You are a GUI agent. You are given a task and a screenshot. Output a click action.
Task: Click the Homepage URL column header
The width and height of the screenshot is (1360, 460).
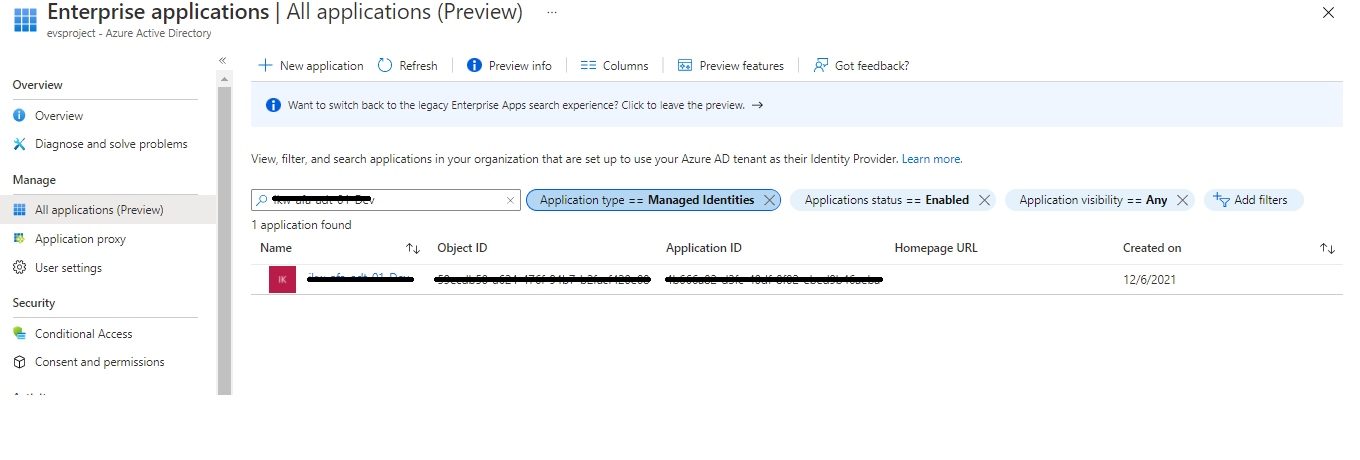coord(936,248)
